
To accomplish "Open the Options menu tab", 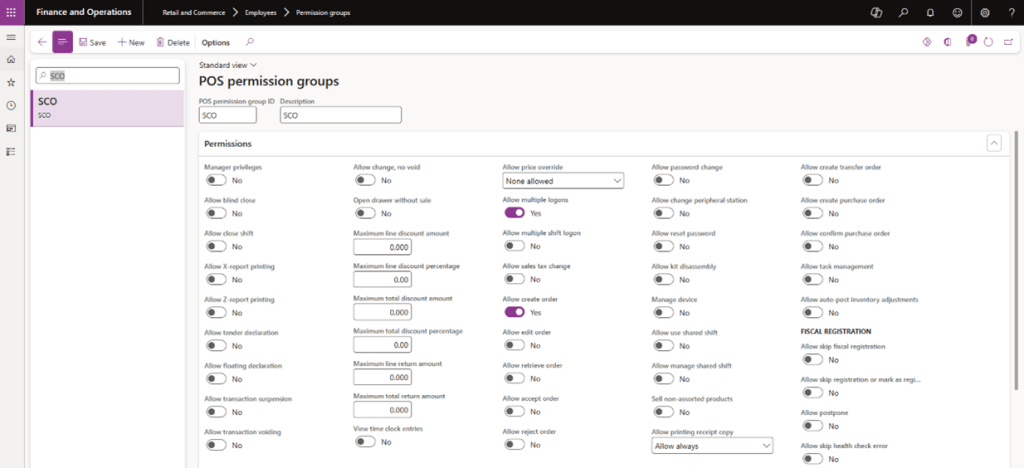I will click(x=215, y=43).
